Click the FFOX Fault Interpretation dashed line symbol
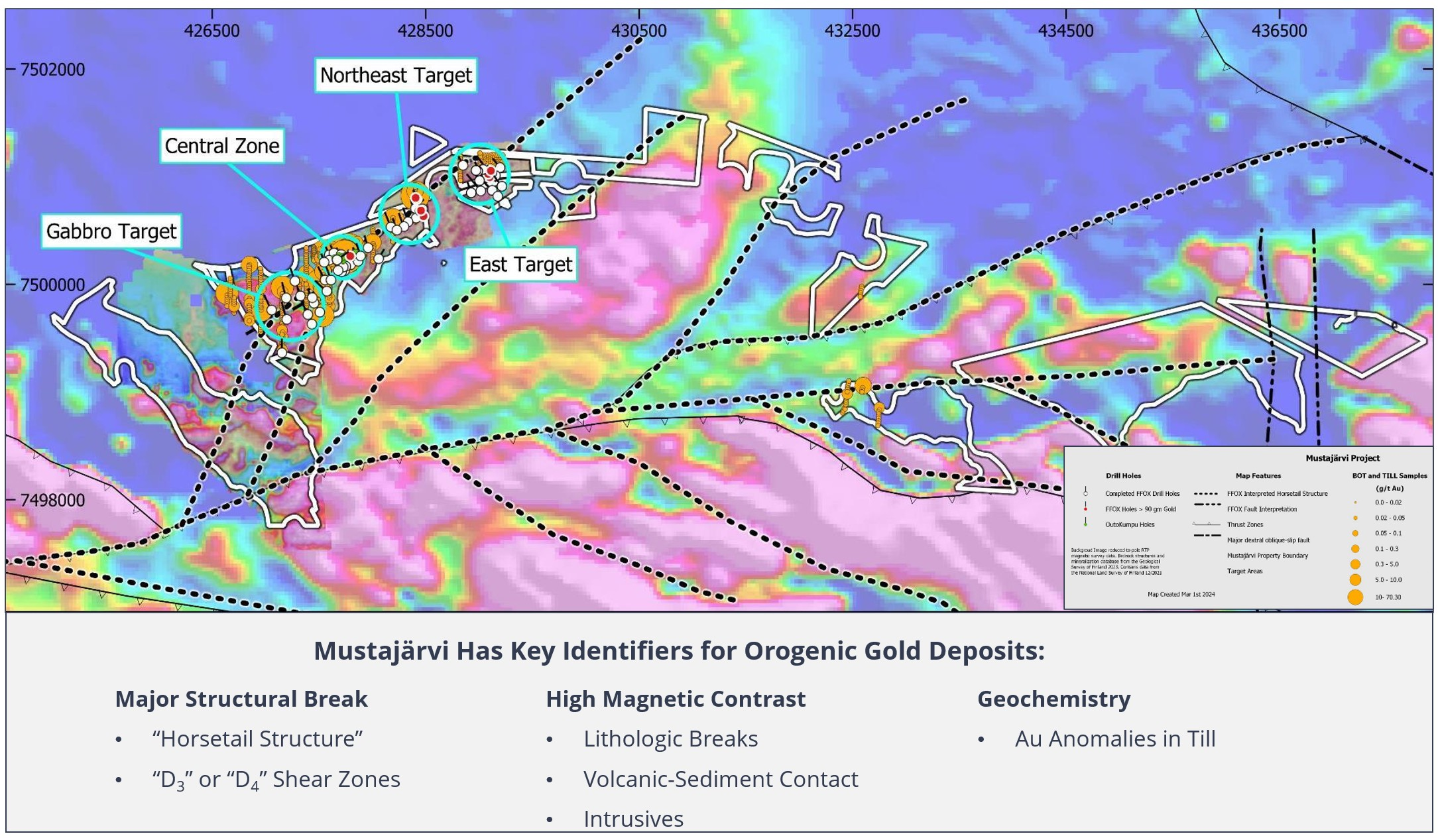 click(x=1207, y=505)
